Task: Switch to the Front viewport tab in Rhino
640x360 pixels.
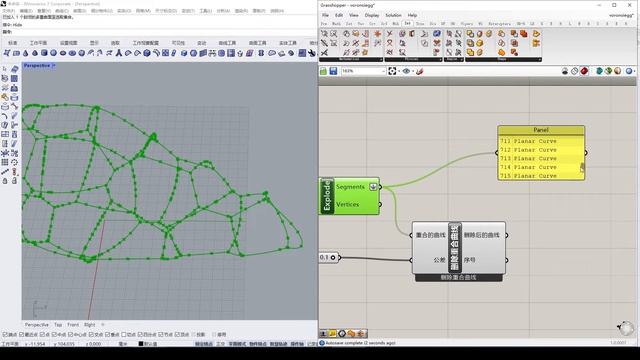Action: (73, 325)
